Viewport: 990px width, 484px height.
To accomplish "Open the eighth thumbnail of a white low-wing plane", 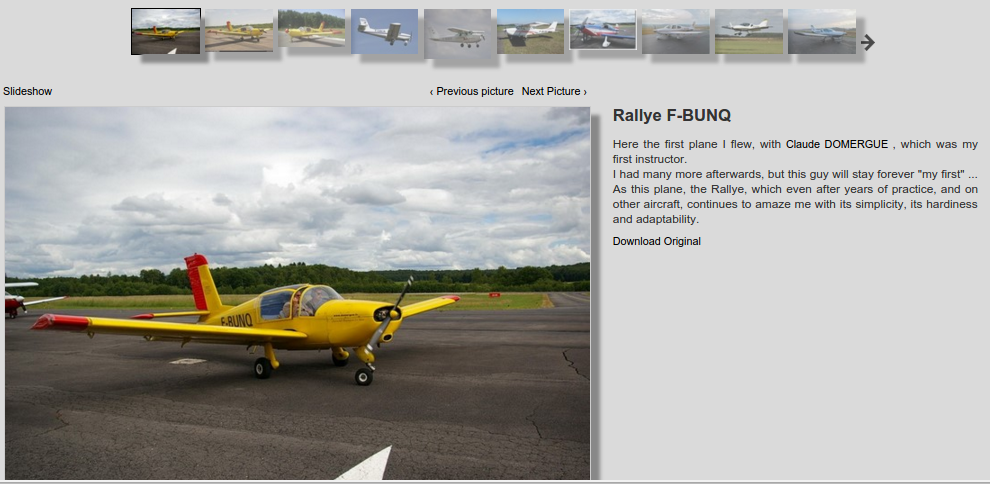I will click(676, 31).
